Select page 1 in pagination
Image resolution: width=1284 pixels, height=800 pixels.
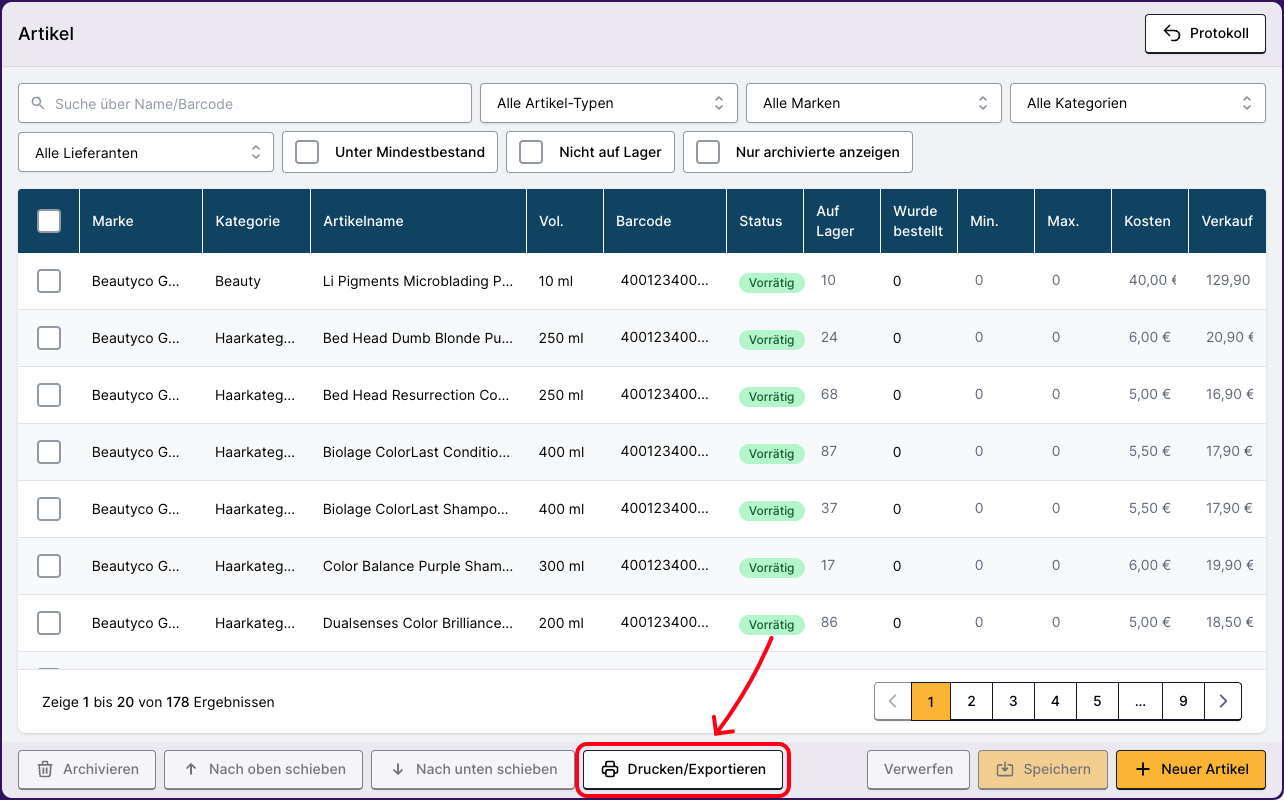coord(930,702)
